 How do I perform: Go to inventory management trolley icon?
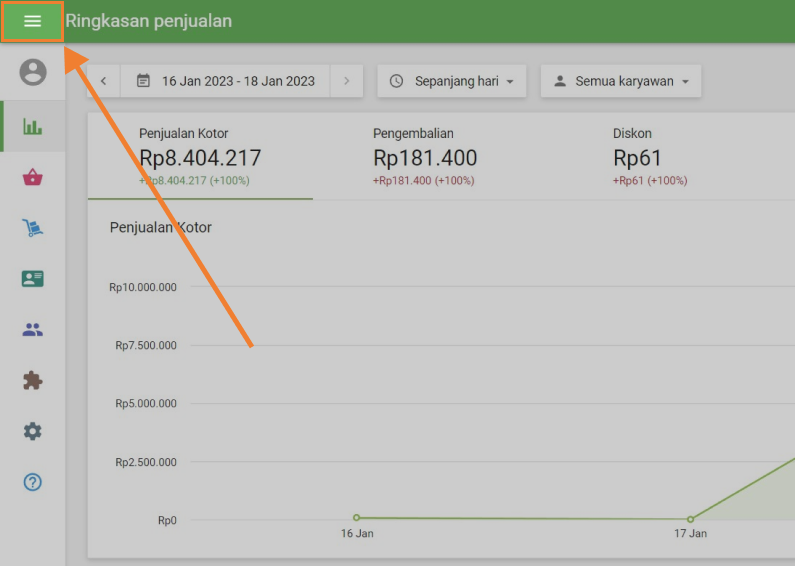click(33, 228)
